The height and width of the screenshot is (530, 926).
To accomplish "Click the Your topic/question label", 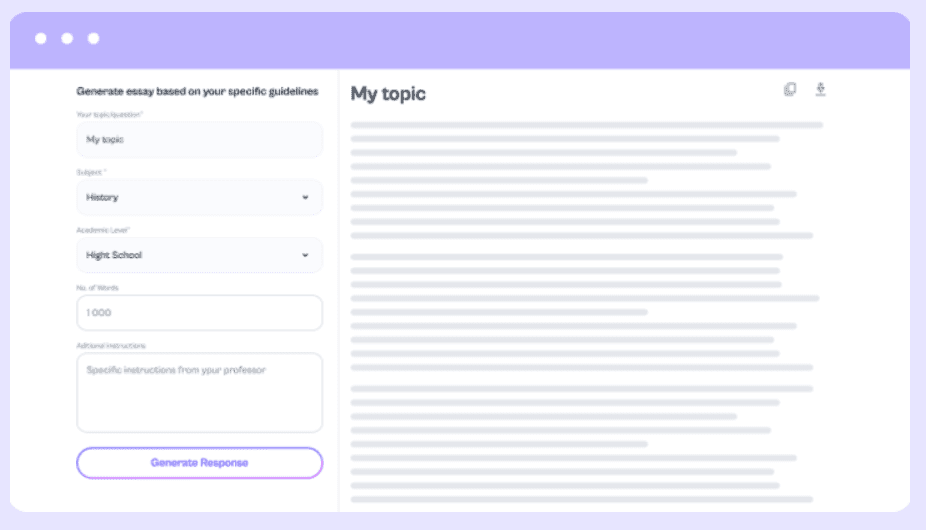I will click(x=110, y=116).
